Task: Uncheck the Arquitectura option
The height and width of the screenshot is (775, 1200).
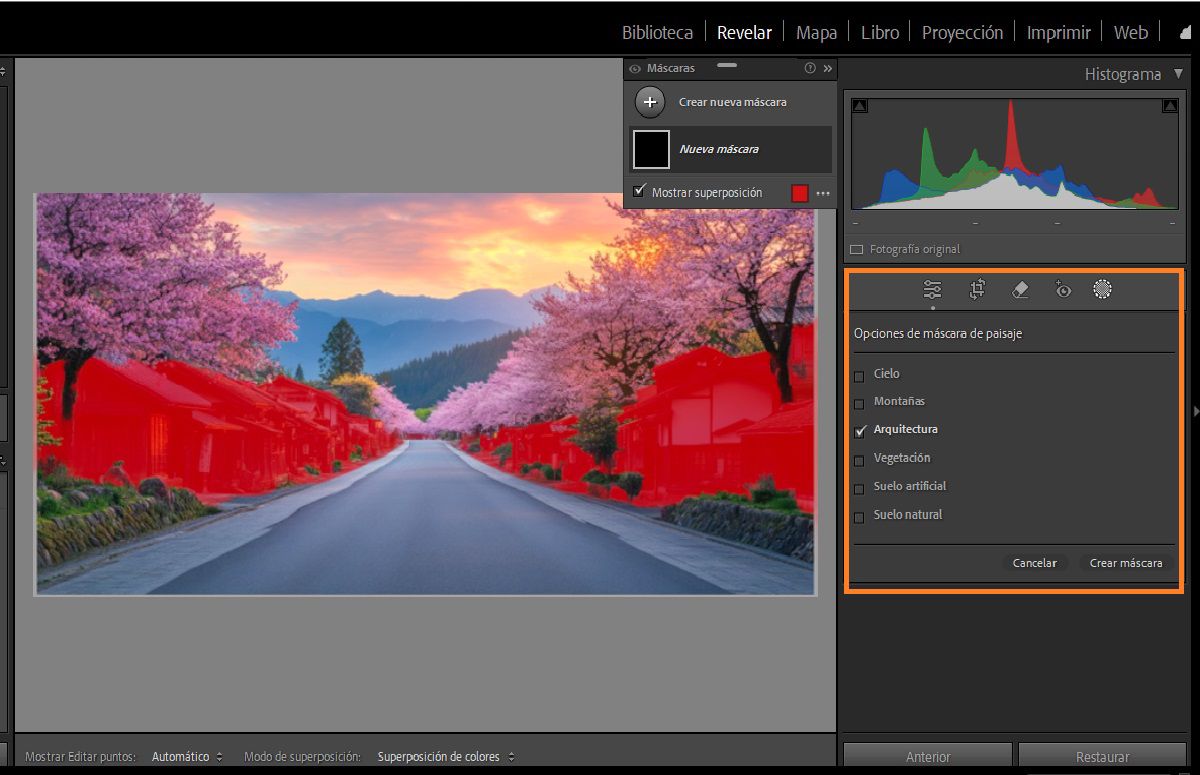Action: 859,431
